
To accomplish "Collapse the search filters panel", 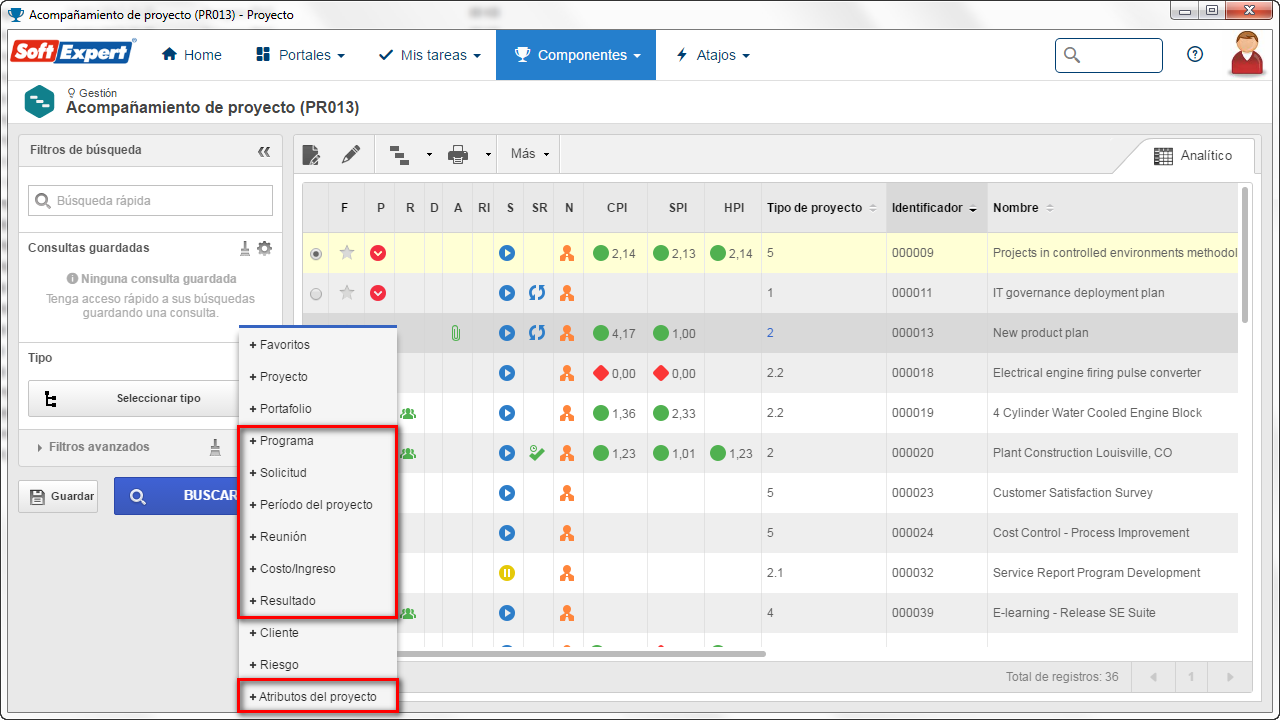I will point(264,151).
